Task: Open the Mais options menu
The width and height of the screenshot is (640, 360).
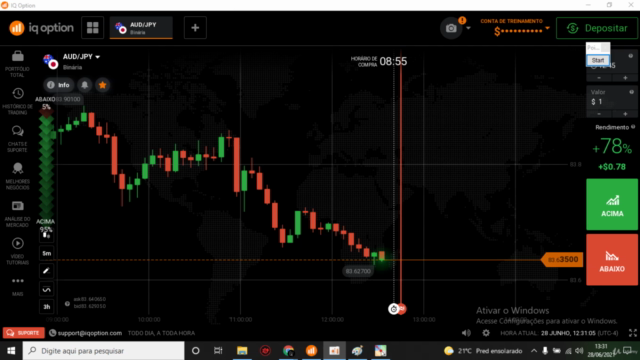Action: tap(17, 286)
